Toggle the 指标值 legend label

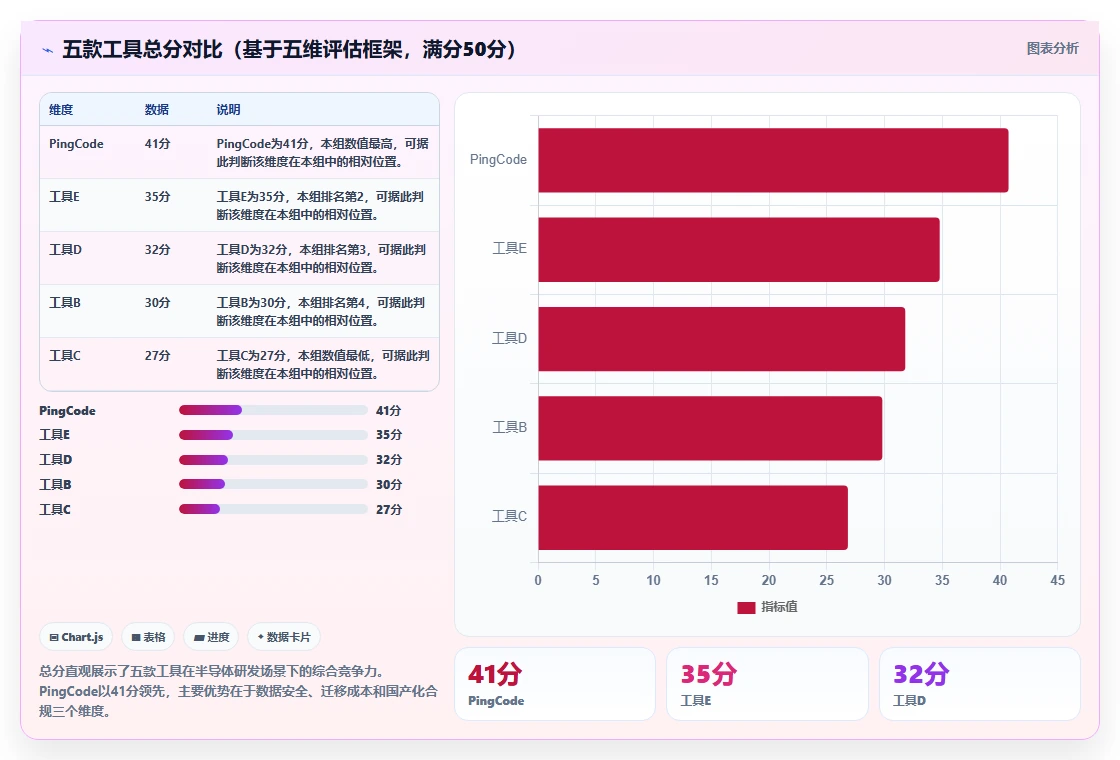(x=779, y=606)
